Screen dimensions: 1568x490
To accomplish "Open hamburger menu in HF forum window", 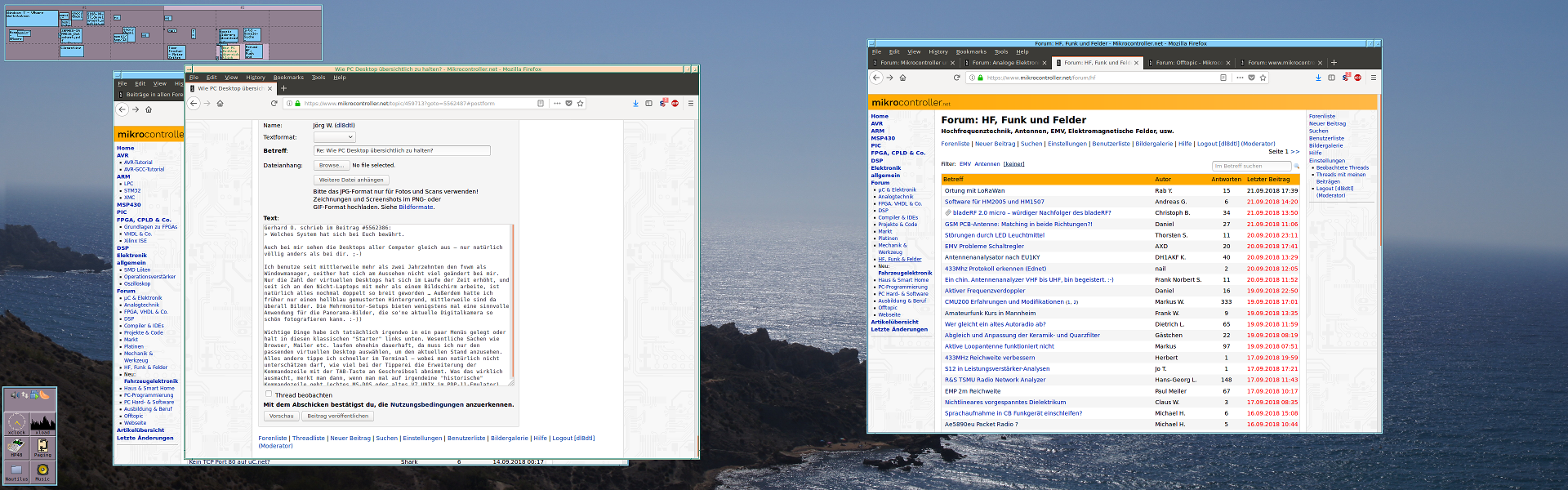I will [1373, 78].
